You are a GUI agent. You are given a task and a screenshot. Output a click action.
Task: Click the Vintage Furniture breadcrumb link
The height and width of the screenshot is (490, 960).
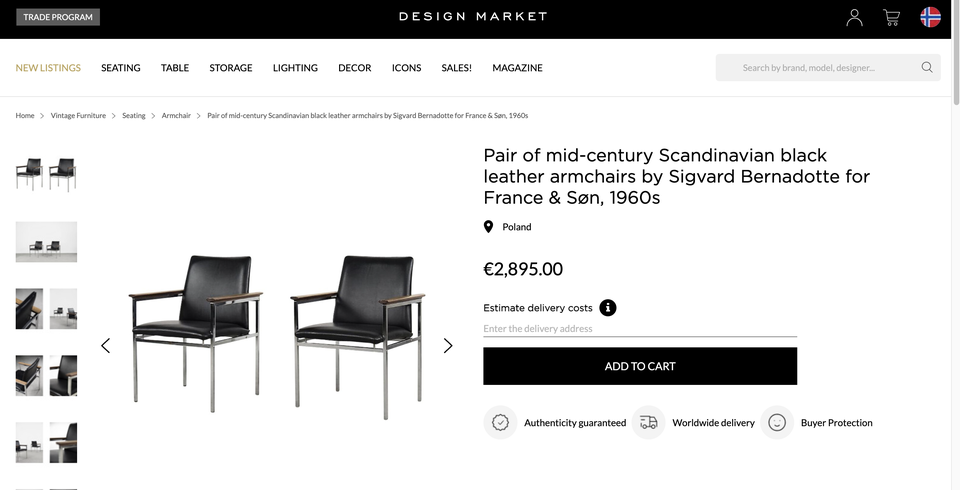click(x=78, y=116)
